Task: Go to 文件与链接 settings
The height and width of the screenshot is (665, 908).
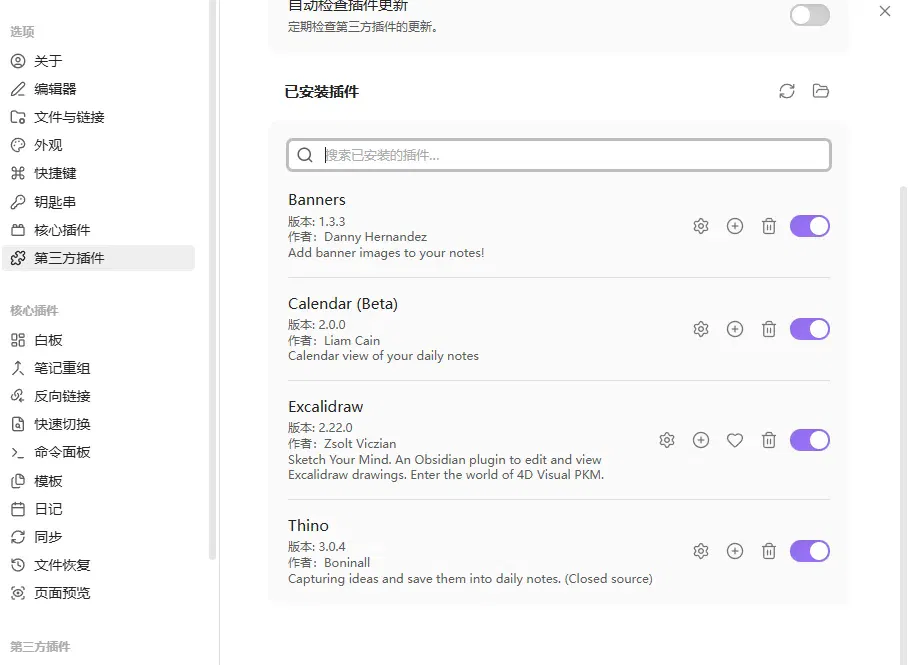Action: pos(98,117)
